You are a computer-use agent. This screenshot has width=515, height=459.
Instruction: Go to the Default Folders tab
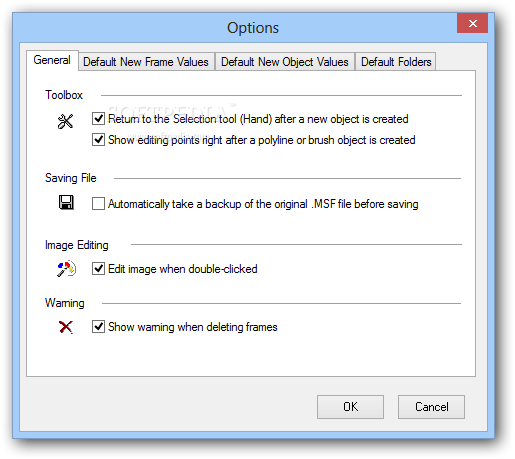(x=396, y=62)
